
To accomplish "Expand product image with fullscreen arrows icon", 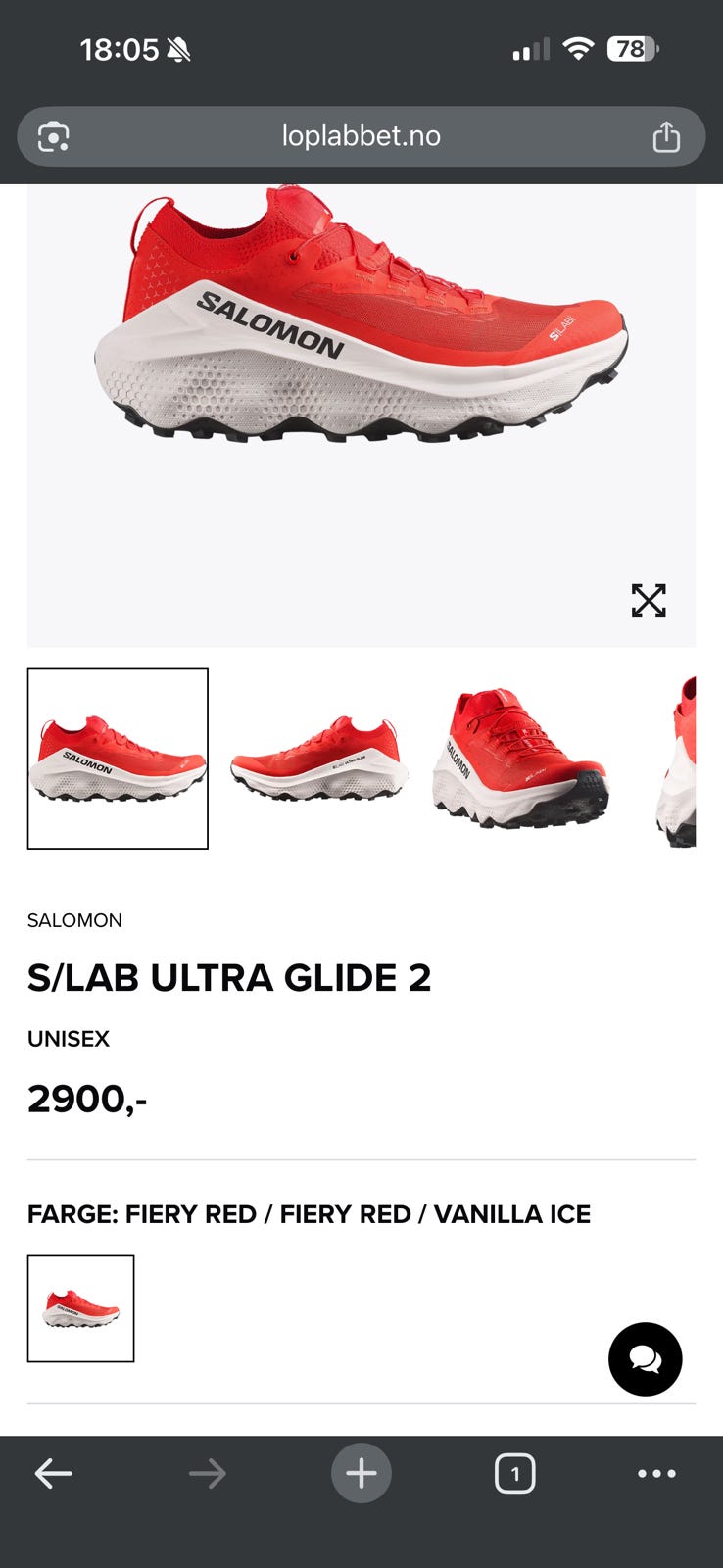I will [649, 601].
